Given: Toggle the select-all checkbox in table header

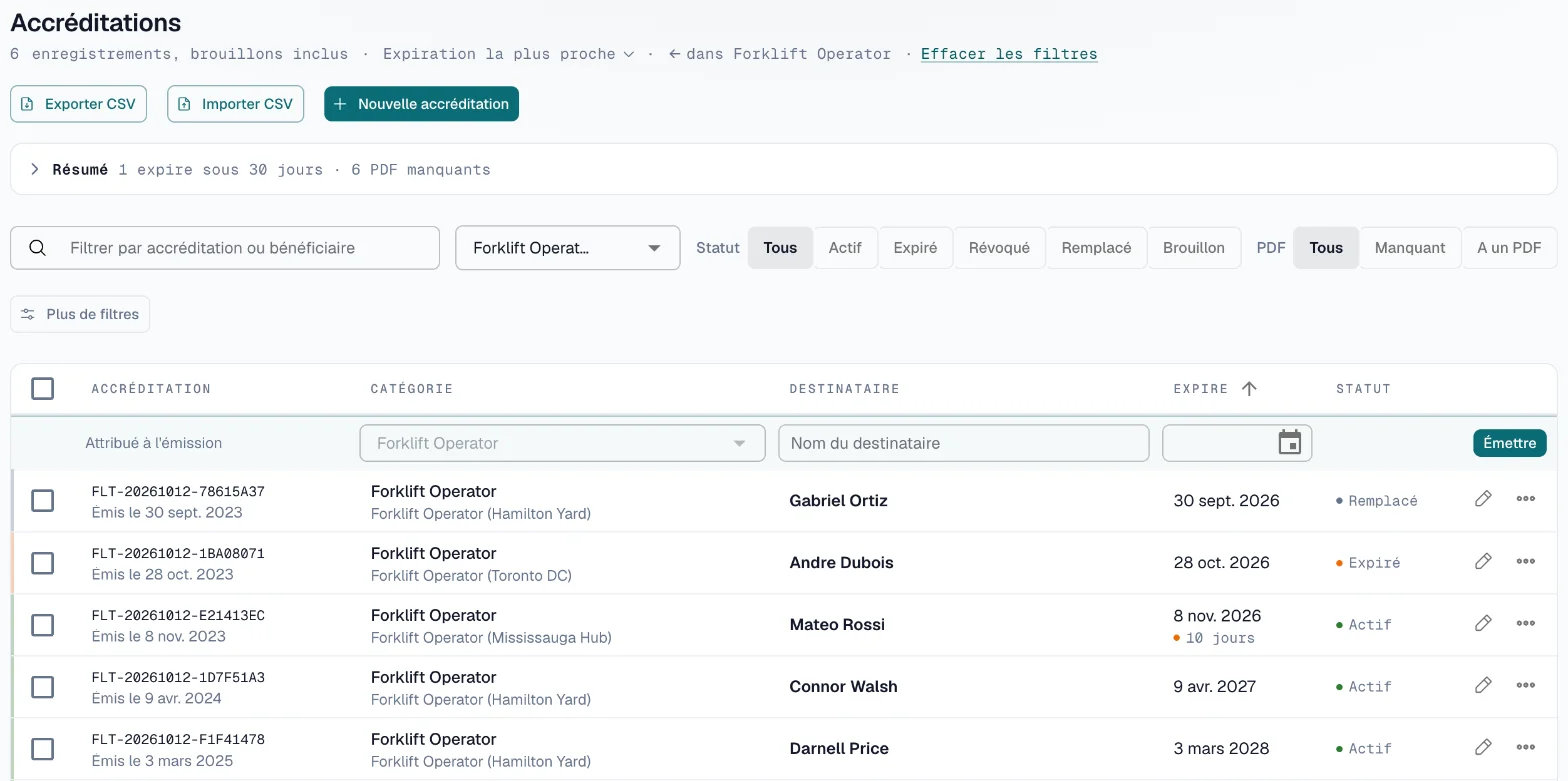Looking at the screenshot, I should [x=42, y=388].
